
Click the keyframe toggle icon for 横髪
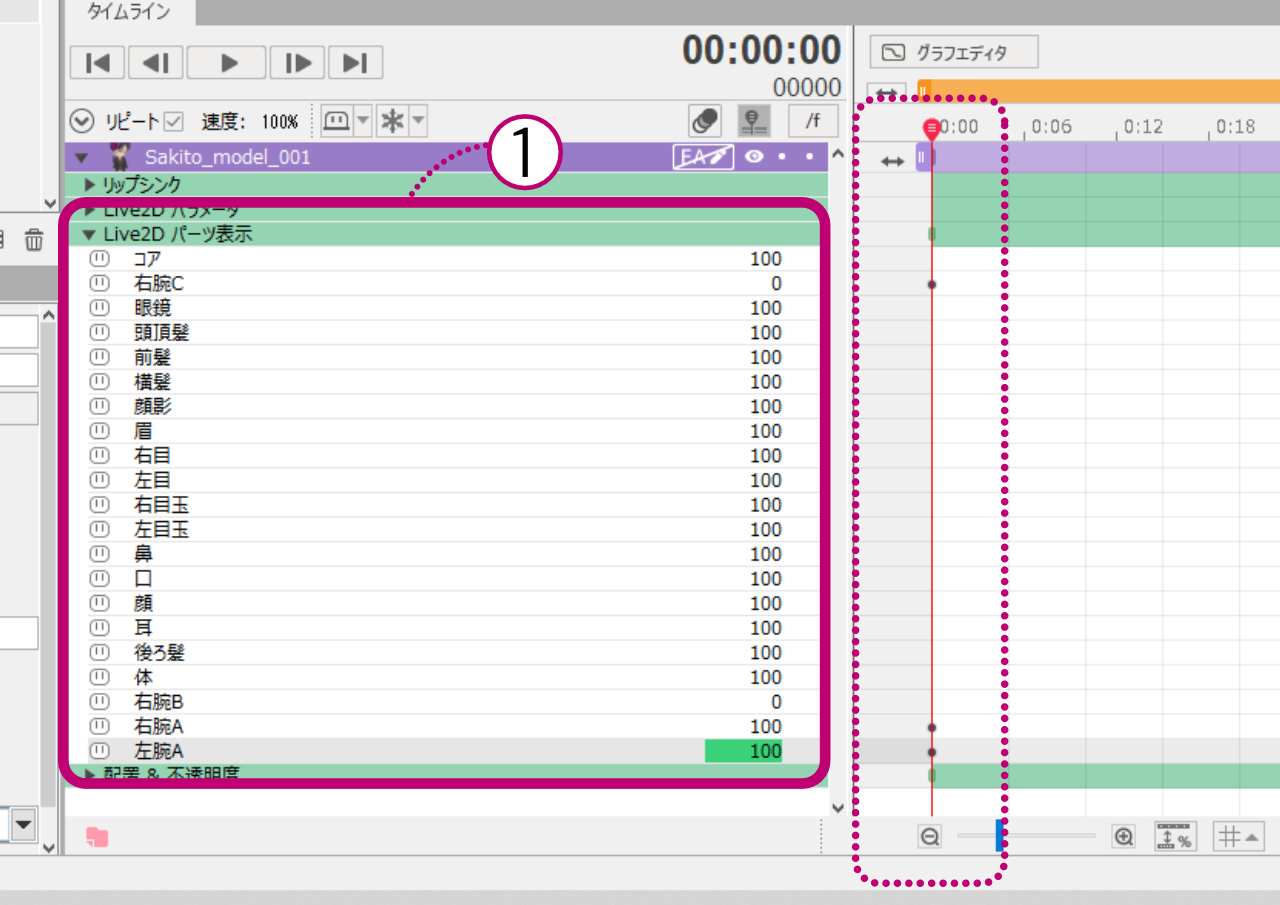pos(99,382)
